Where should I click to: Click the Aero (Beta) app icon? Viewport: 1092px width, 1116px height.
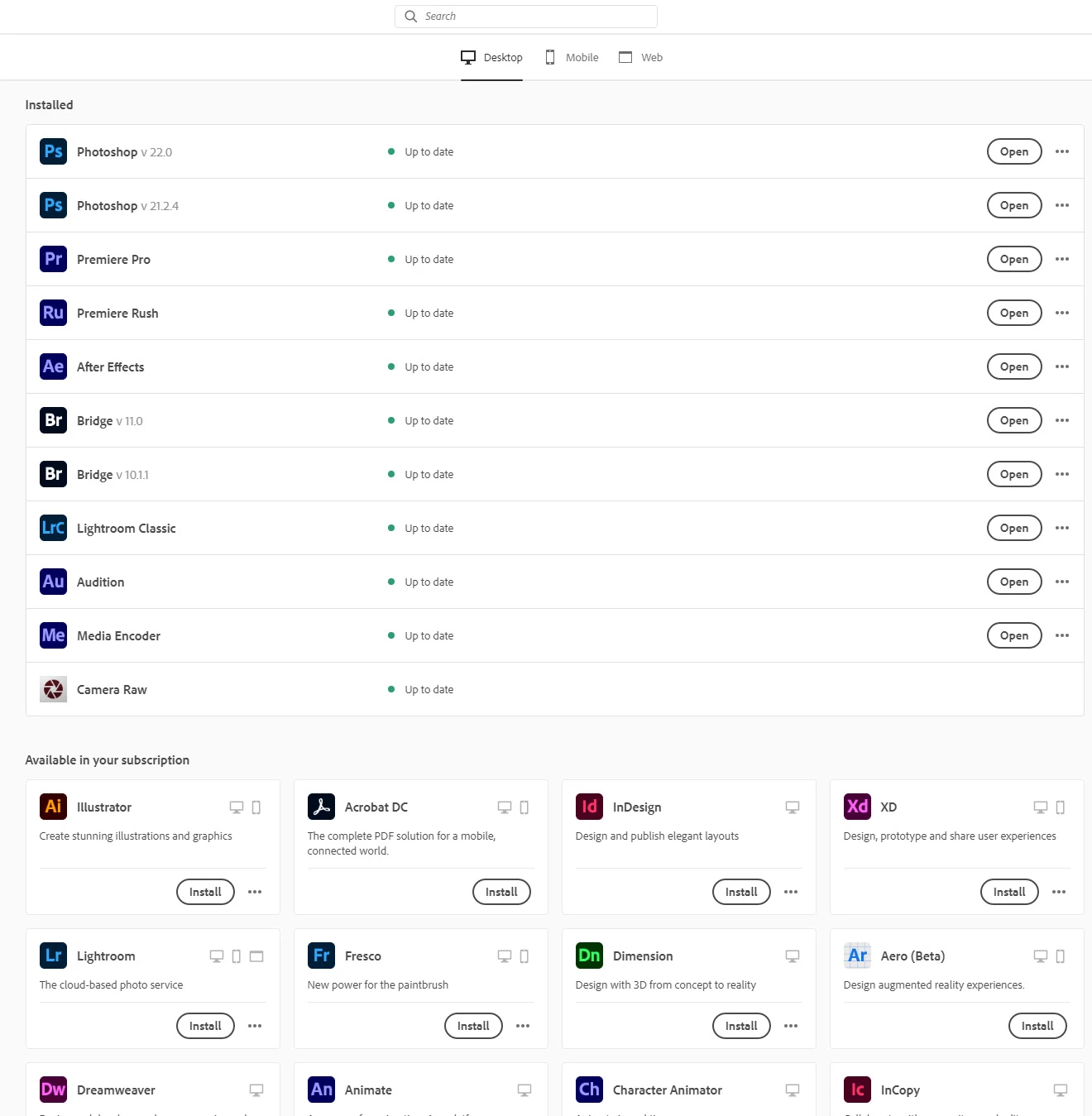(x=857, y=956)
